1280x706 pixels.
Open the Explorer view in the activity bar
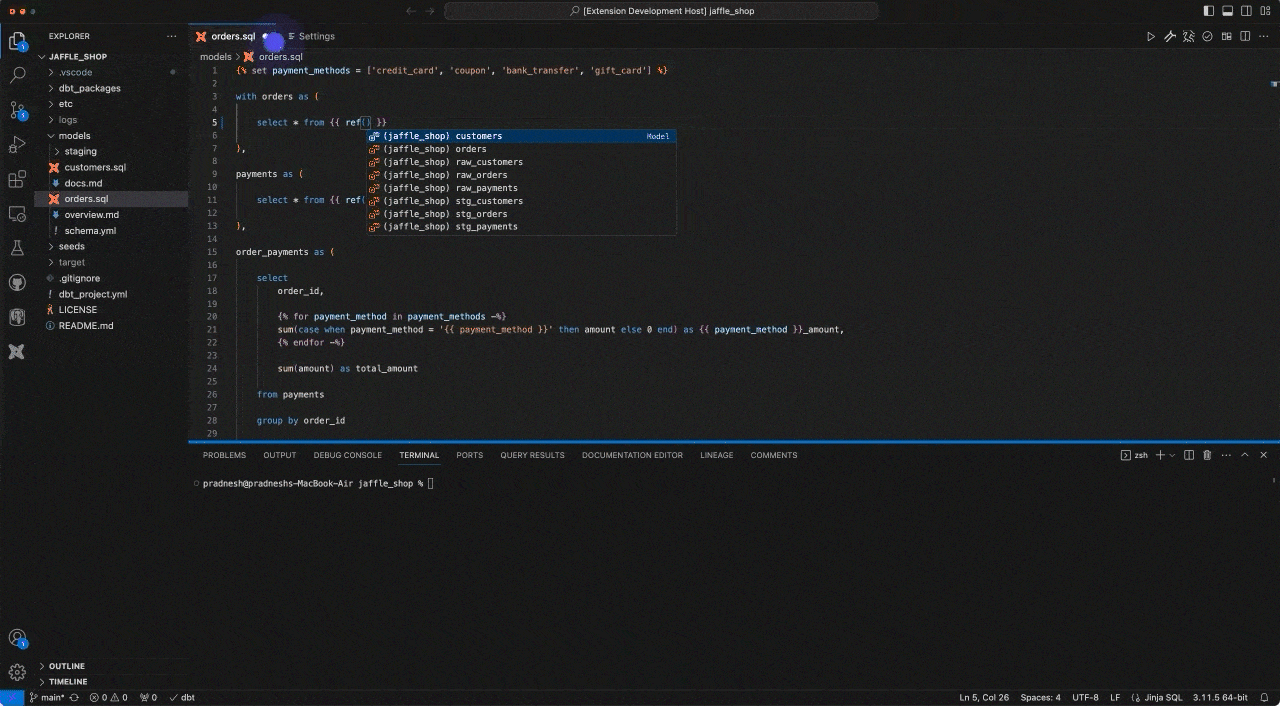pos(17,42)
